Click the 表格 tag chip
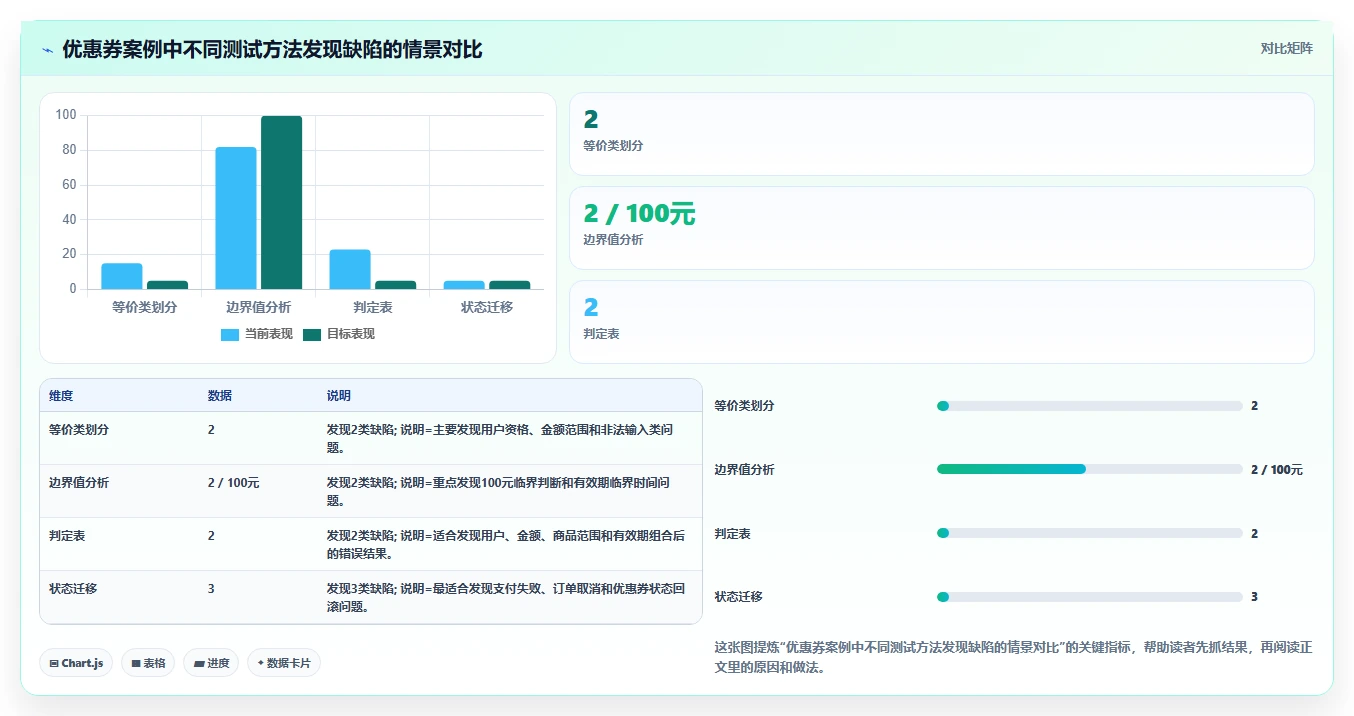 click(x=148, y=663)
